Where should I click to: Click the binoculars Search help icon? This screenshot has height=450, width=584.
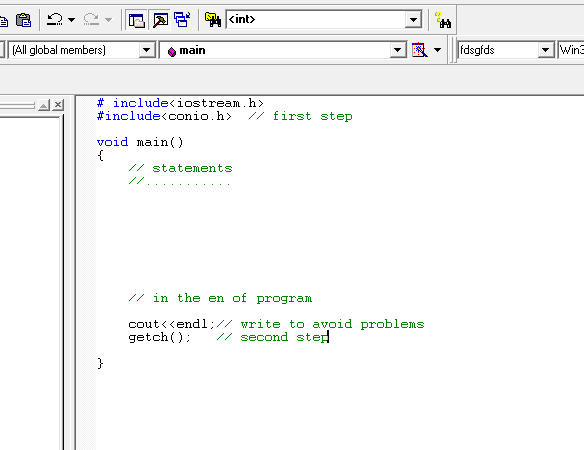point(443,20)
